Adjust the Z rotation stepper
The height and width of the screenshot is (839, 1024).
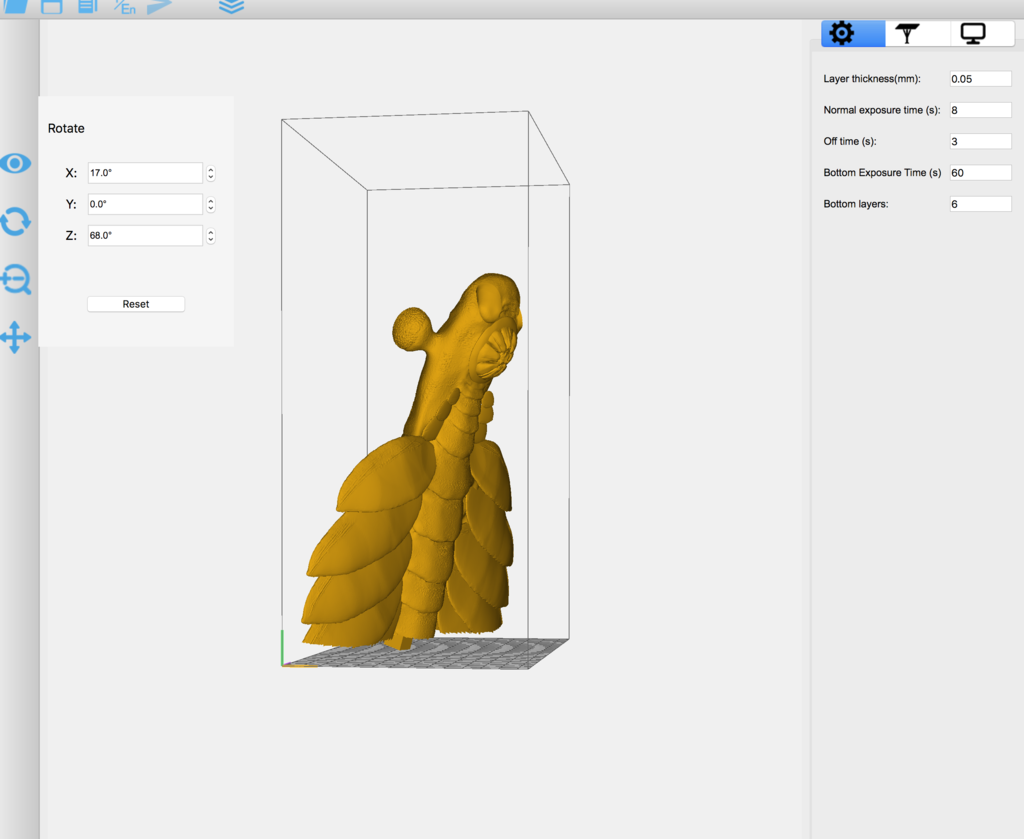tap(211, 236)
